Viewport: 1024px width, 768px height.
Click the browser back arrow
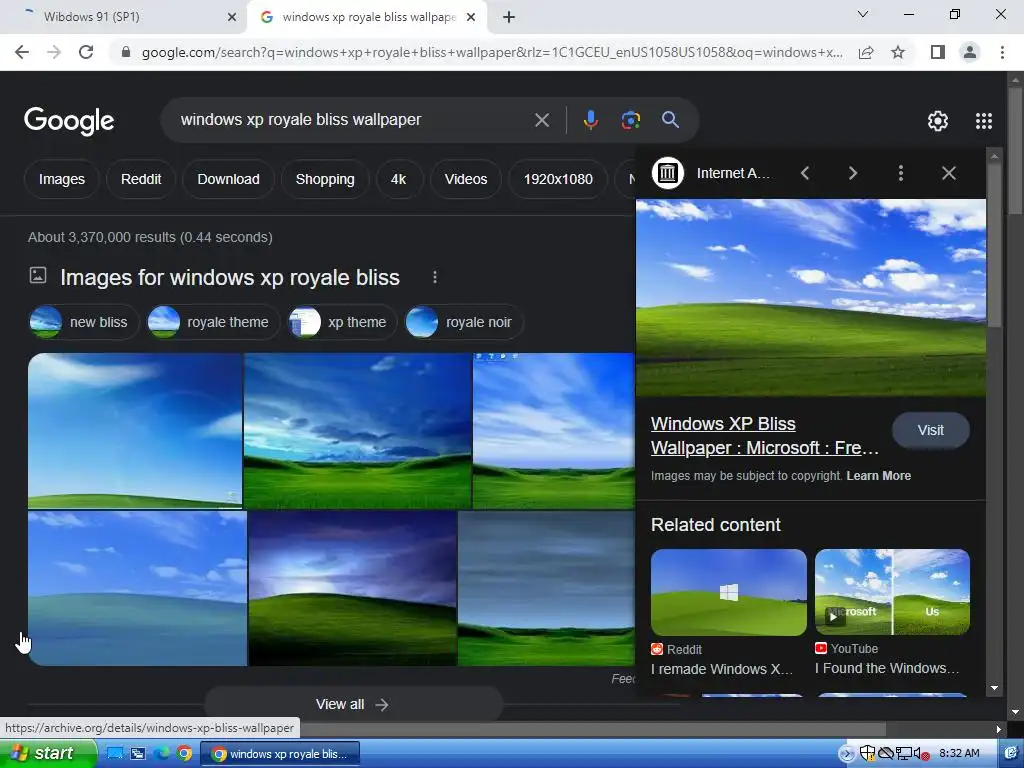click(x=22, y=52)
